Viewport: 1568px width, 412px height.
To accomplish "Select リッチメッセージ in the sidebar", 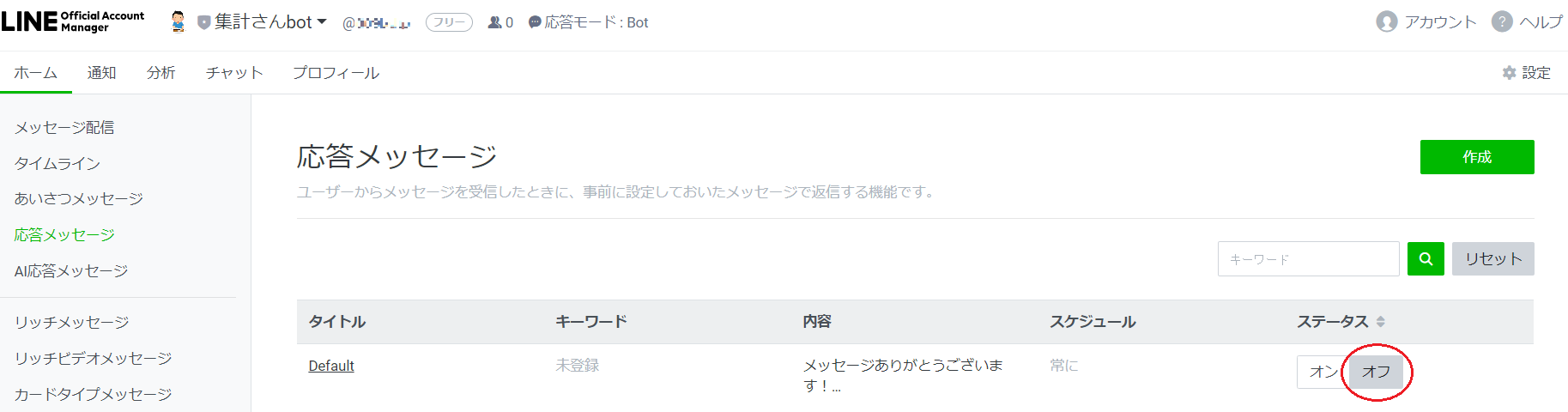I will click(71, 323).
